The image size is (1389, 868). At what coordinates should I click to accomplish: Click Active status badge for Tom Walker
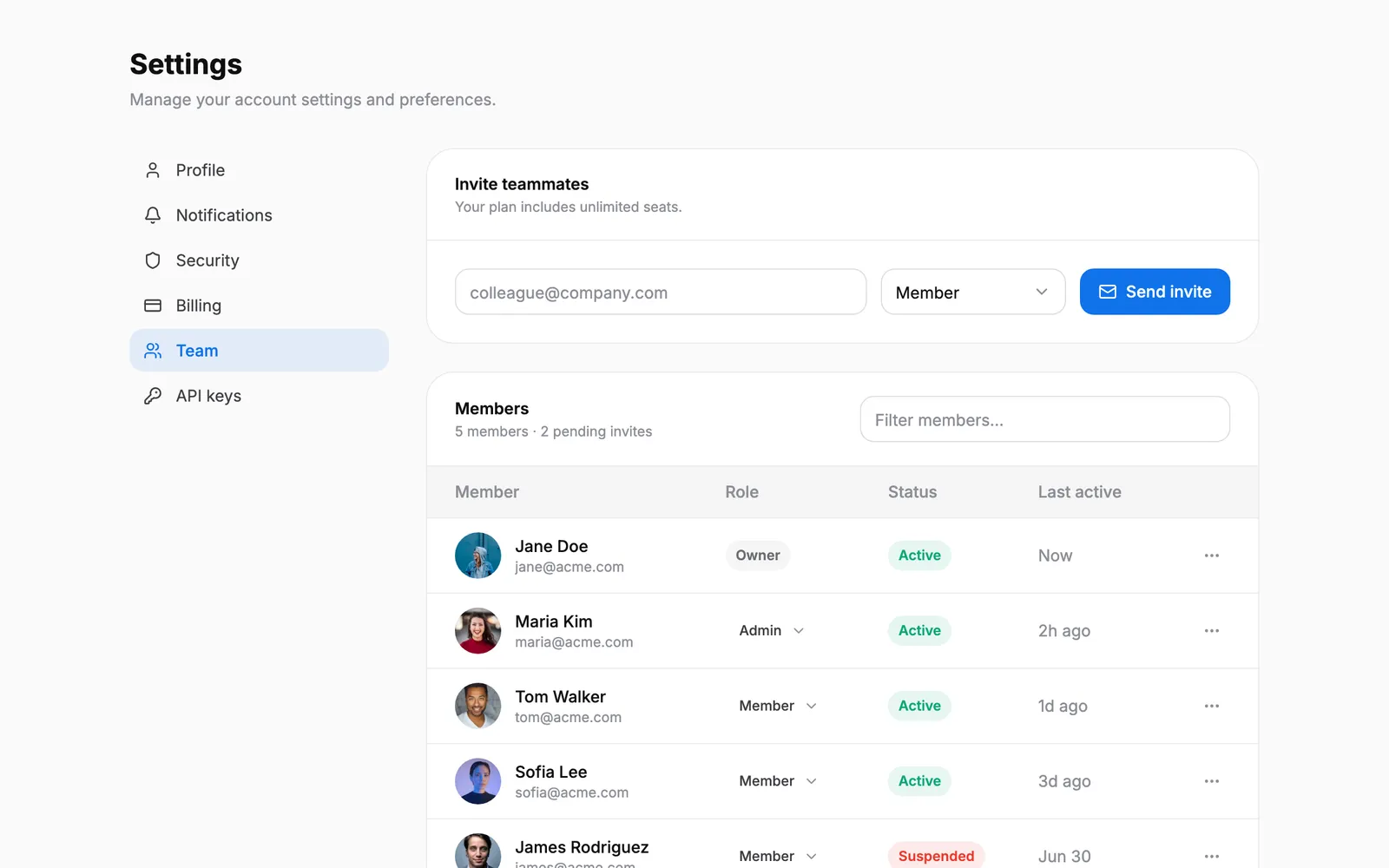[x=919, y=706]
